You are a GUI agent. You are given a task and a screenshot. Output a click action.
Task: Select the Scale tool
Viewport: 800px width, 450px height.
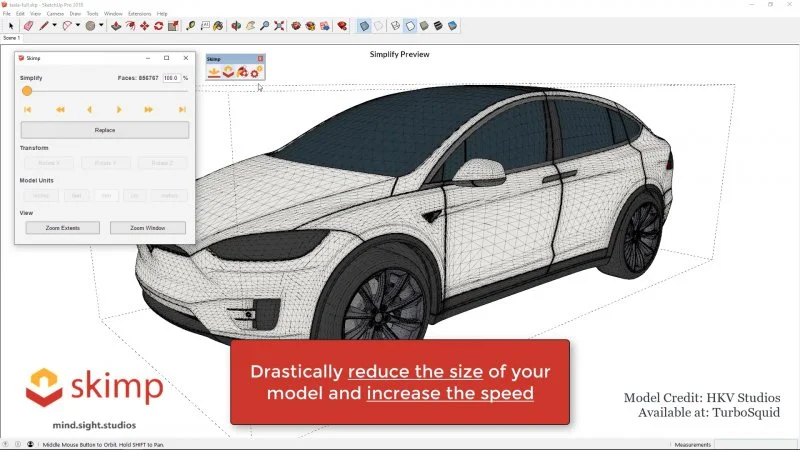tap(173, 26)
